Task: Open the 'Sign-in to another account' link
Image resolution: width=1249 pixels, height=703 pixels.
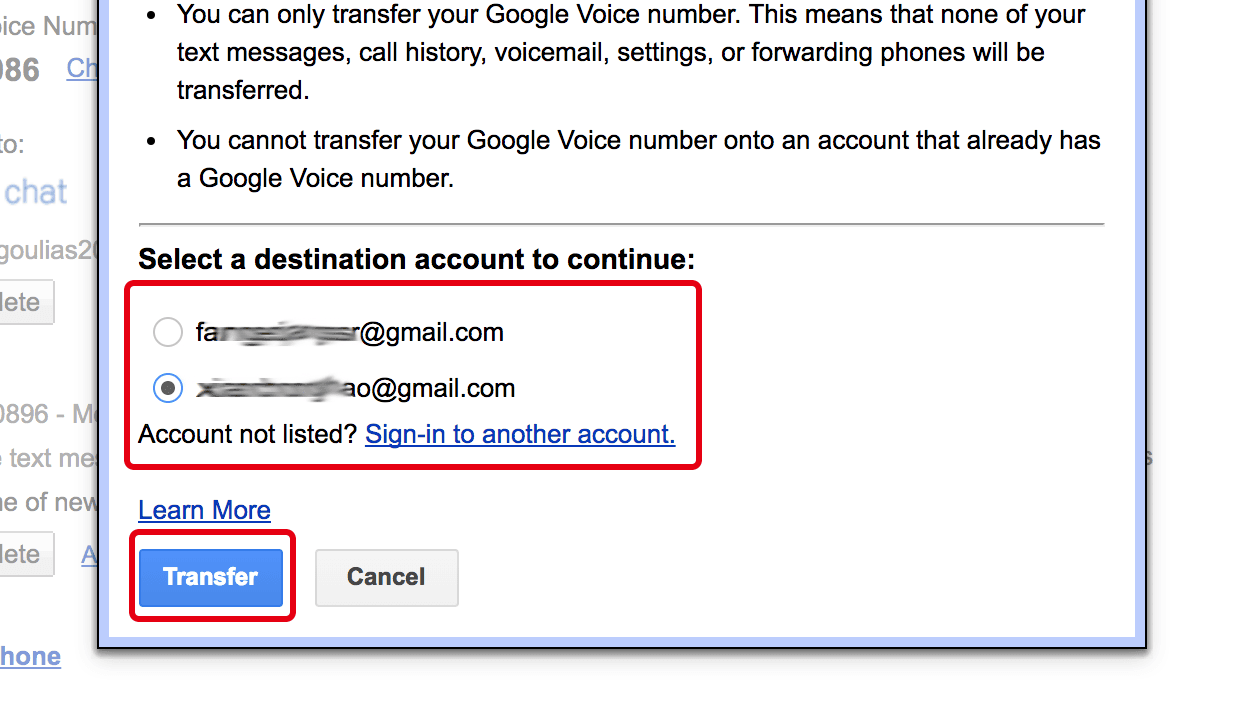Action: 520,434
